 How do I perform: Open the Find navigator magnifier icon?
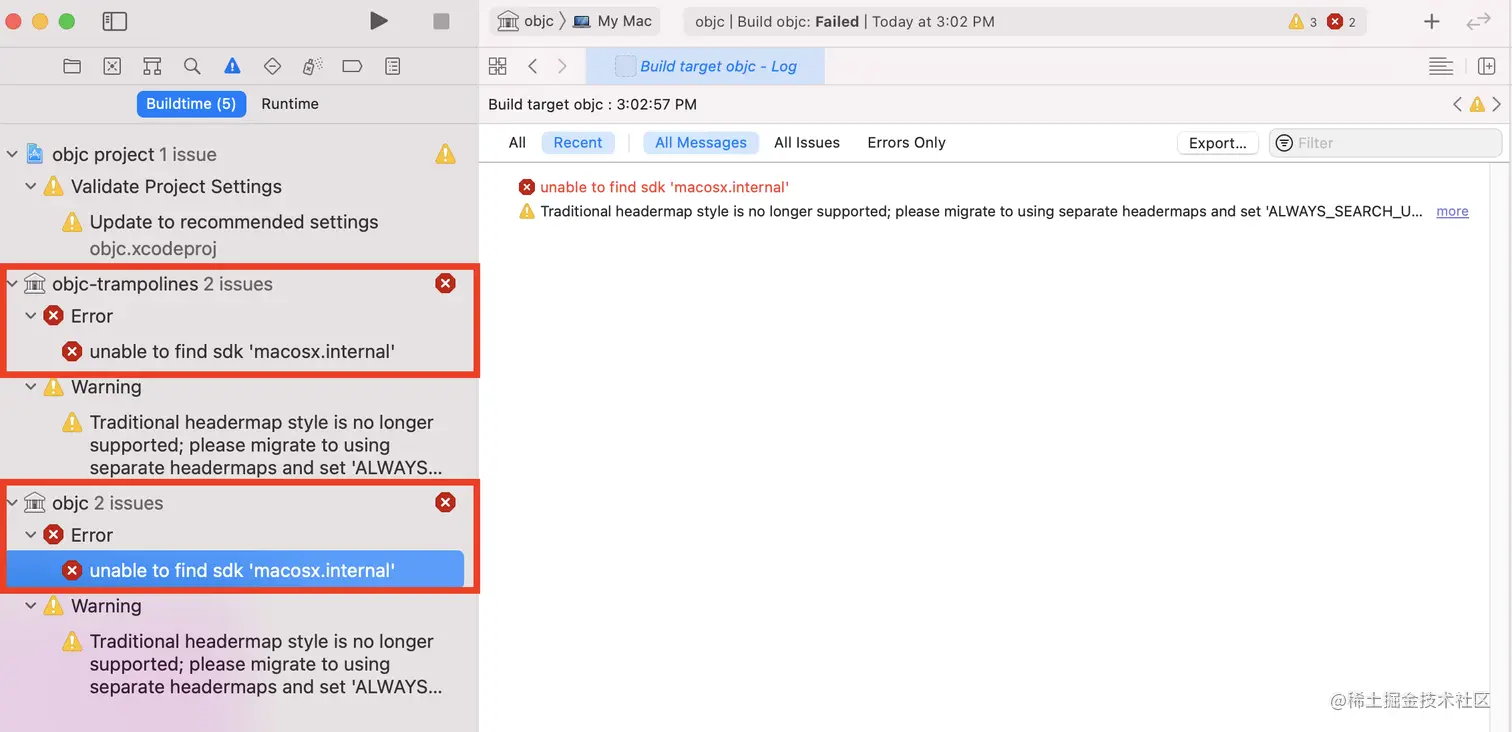pyautogui.click(x=192, y=66)
